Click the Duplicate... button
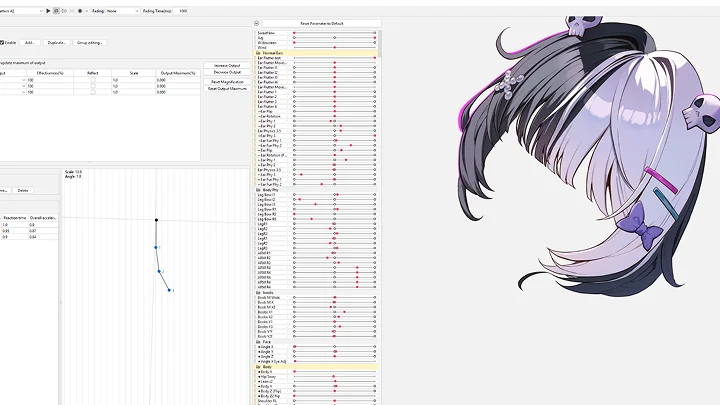The height and width of the screenshot is (405, 720). coord(57,42)
